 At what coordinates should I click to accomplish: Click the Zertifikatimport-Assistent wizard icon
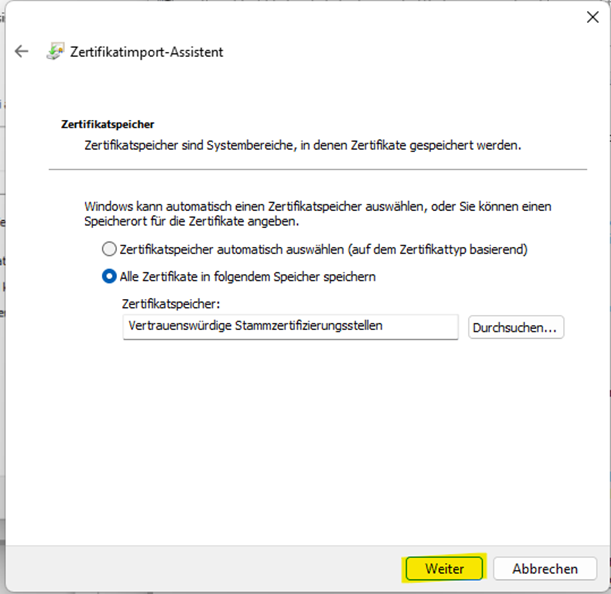[55, 51]
